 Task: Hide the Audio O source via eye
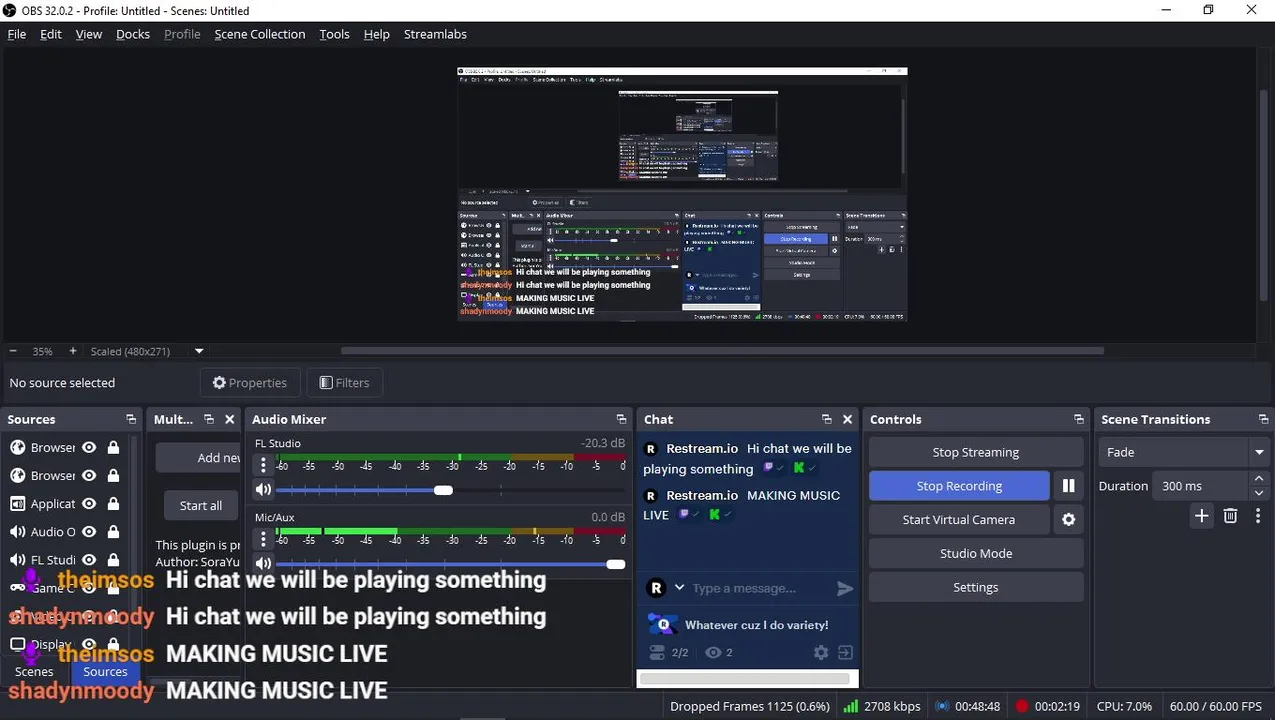pyautogui.click(x=89, y=532)
